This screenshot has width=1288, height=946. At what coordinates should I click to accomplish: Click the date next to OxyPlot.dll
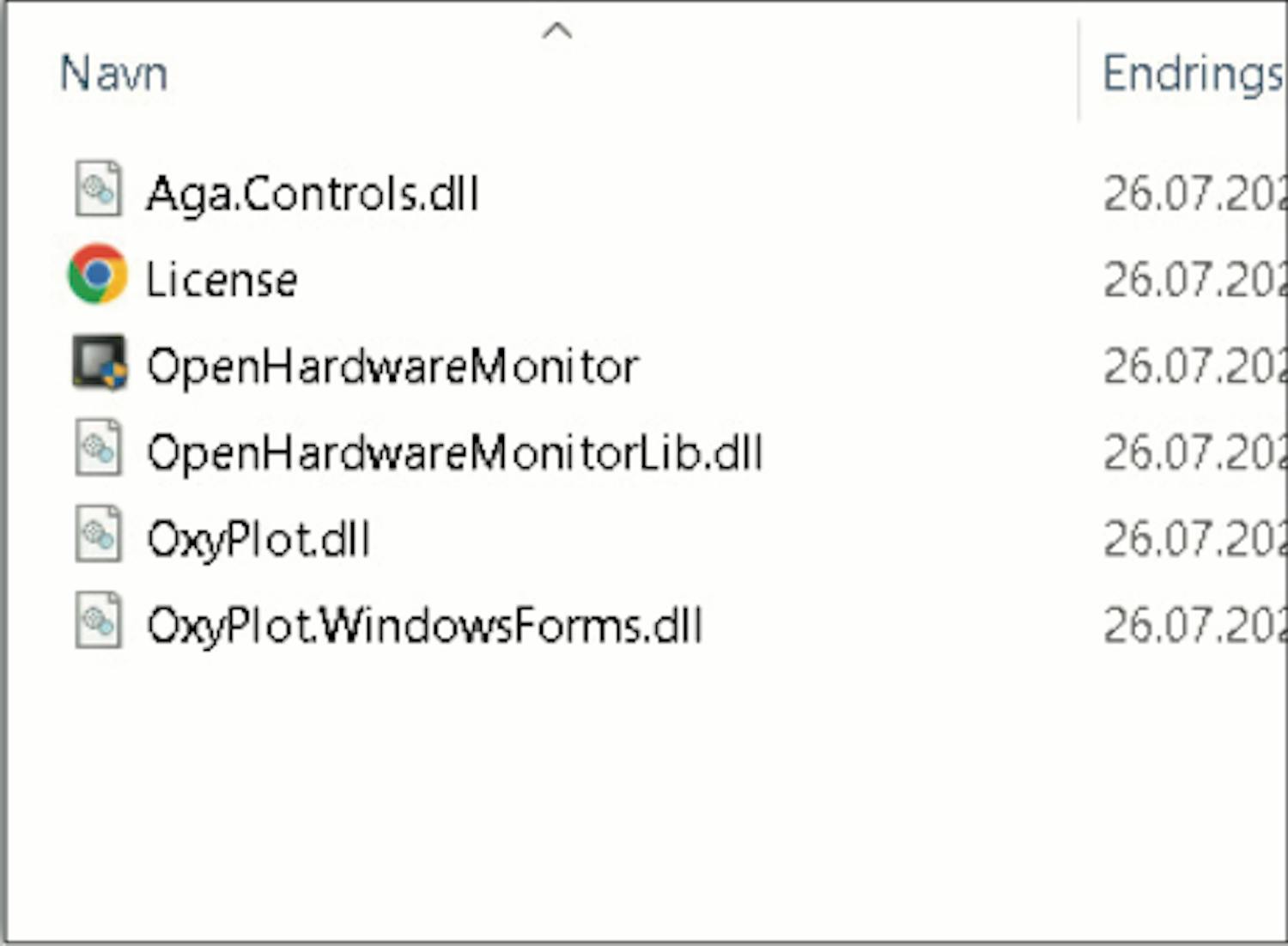[1194, 539]
